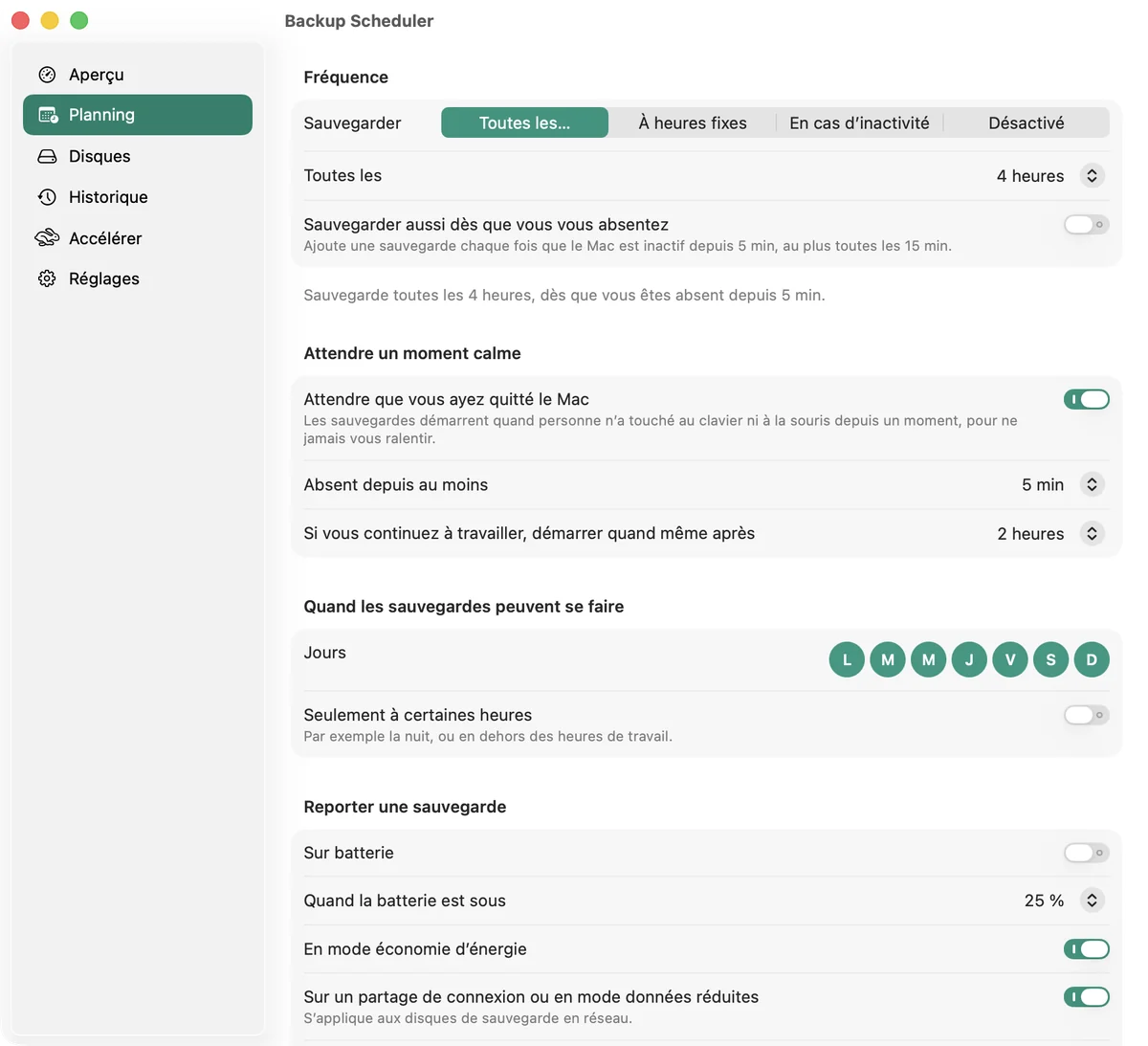Image resolution: width=1148 pixels, height=1046 pixels.
Task: Click the Disques drive icon
Action: [47, 156]
